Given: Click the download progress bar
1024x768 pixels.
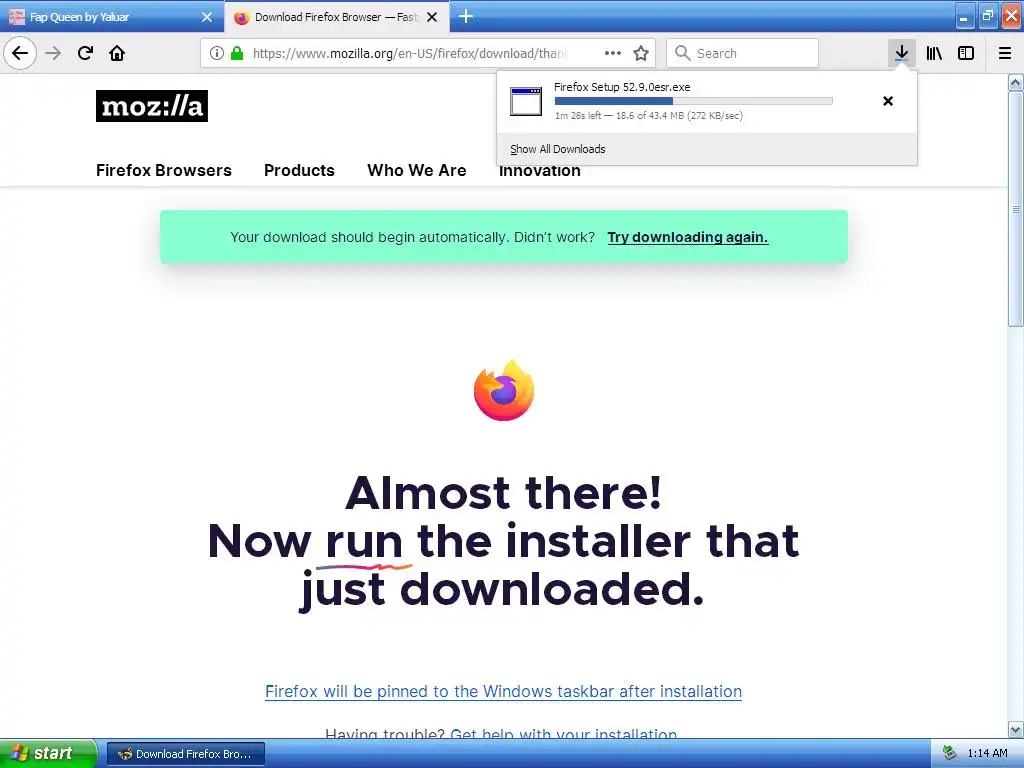Looking at the screenshot, I should click(x=694, y=101).
